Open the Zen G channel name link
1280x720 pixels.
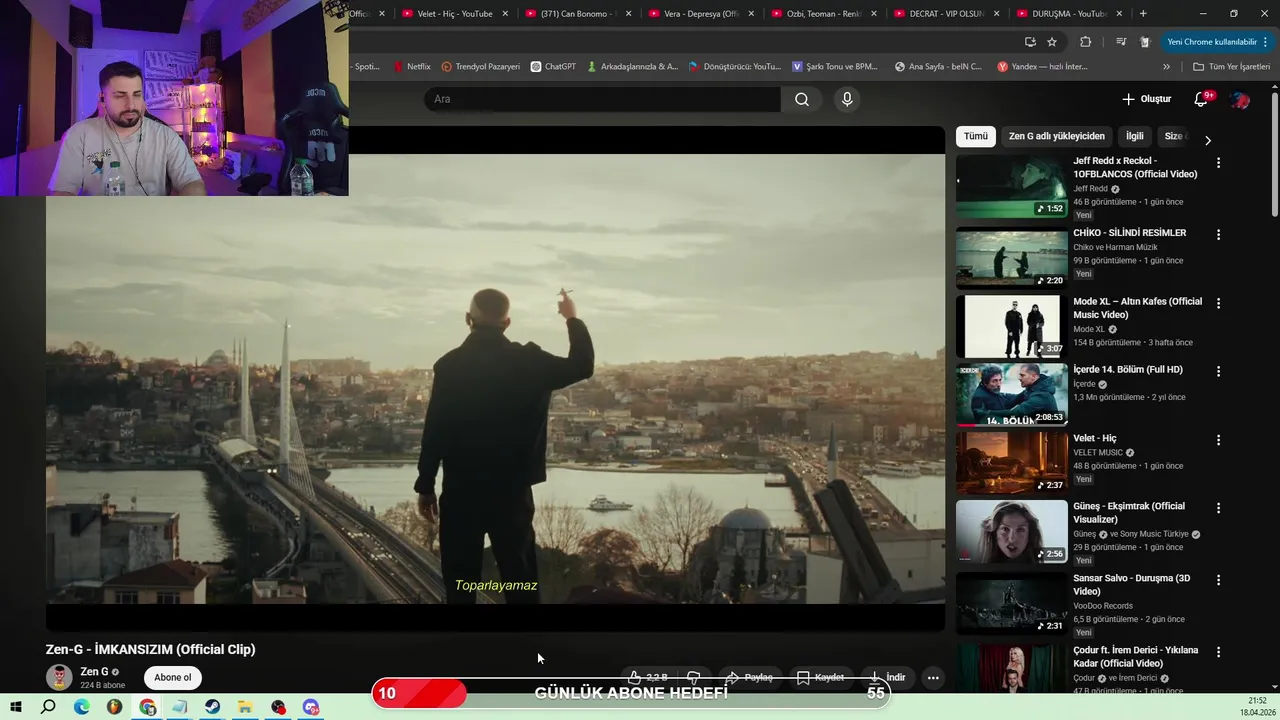pos(94,672)
